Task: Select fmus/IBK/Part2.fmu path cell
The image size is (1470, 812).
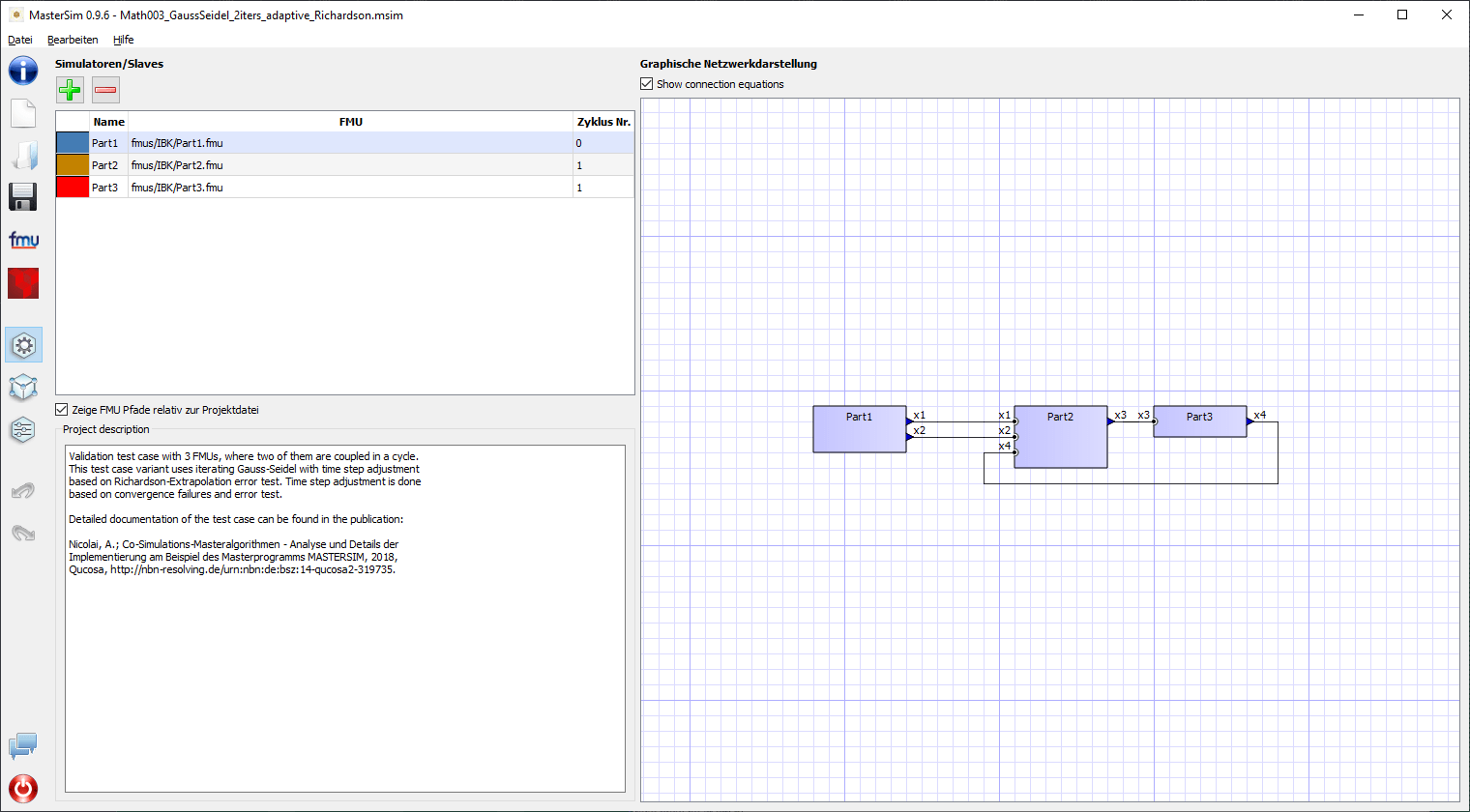Action: 350,165
